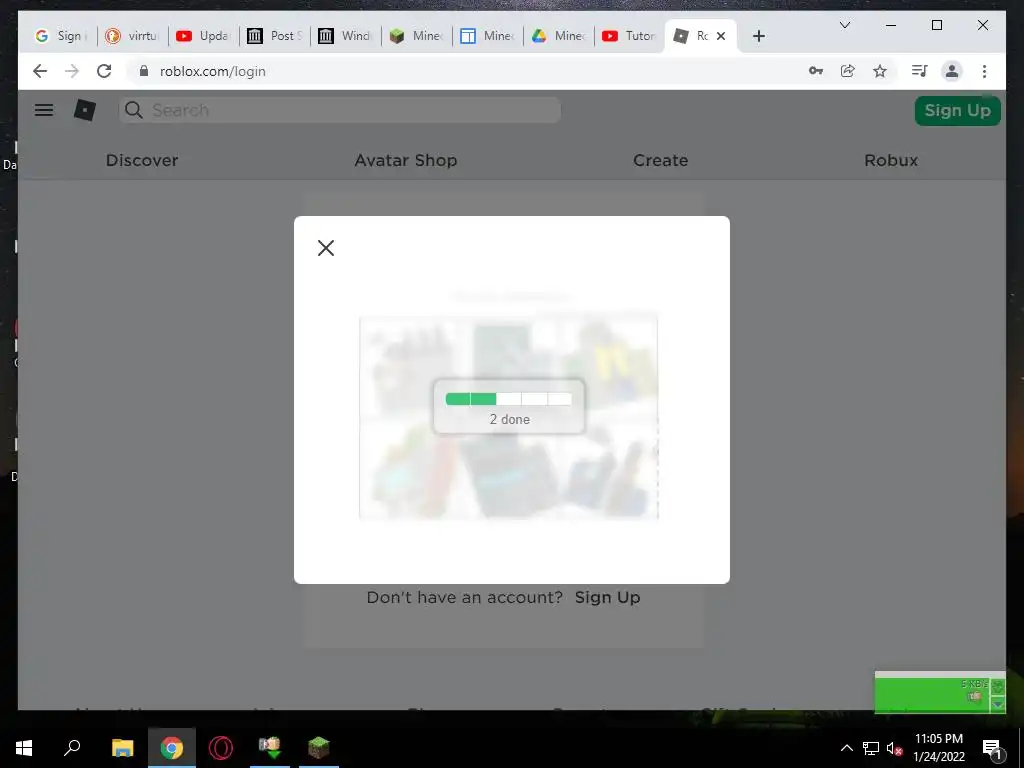Open saved passwords key icon
This screenshot has height=768, width=1024.
pos(816,71)
